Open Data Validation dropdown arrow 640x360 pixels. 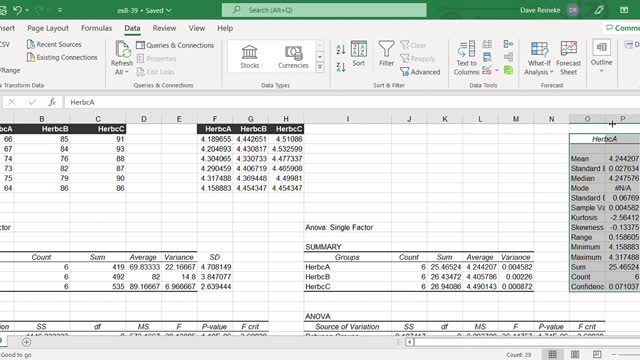pyautogui.click(x=497, y=70)
